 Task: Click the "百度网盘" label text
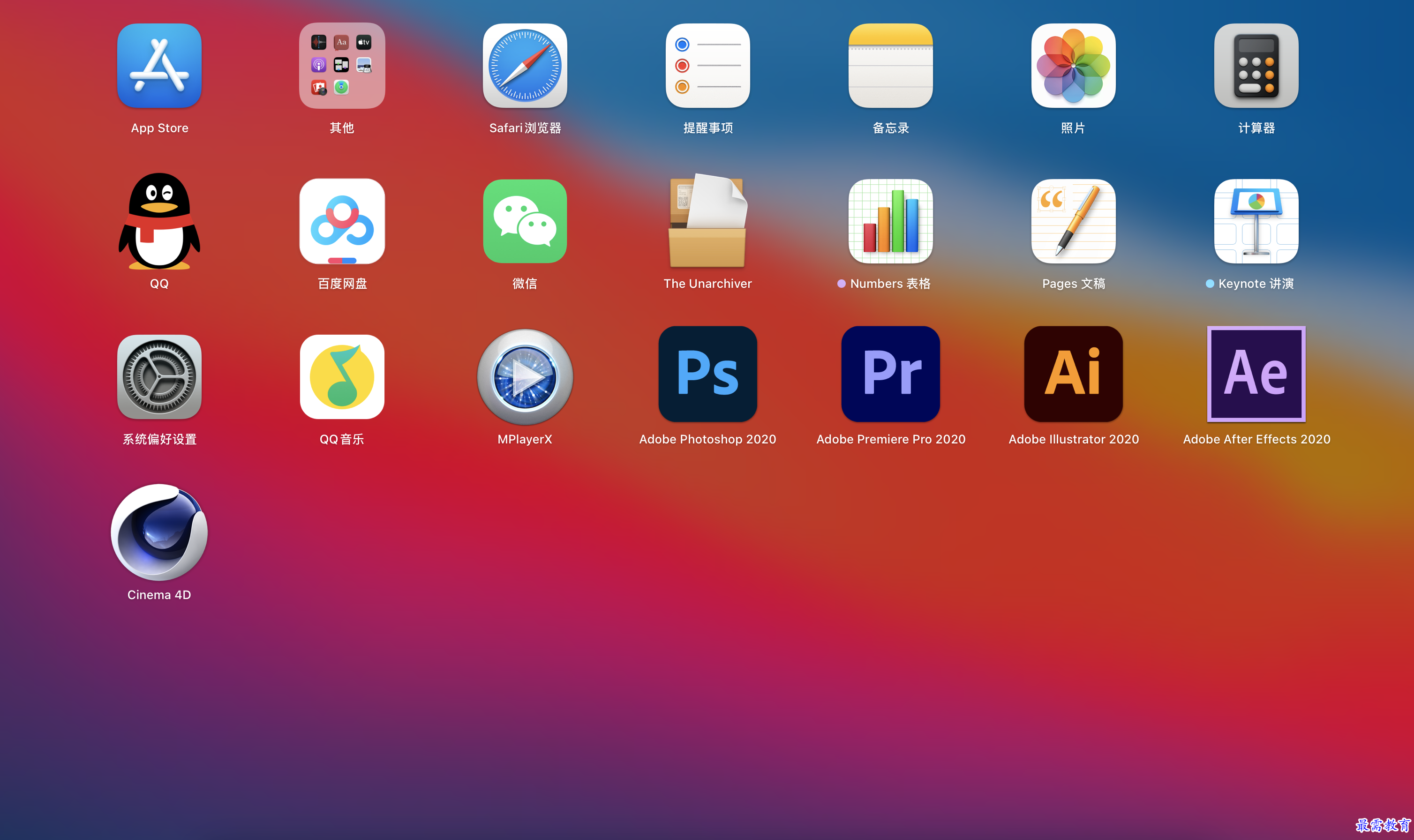342,284
